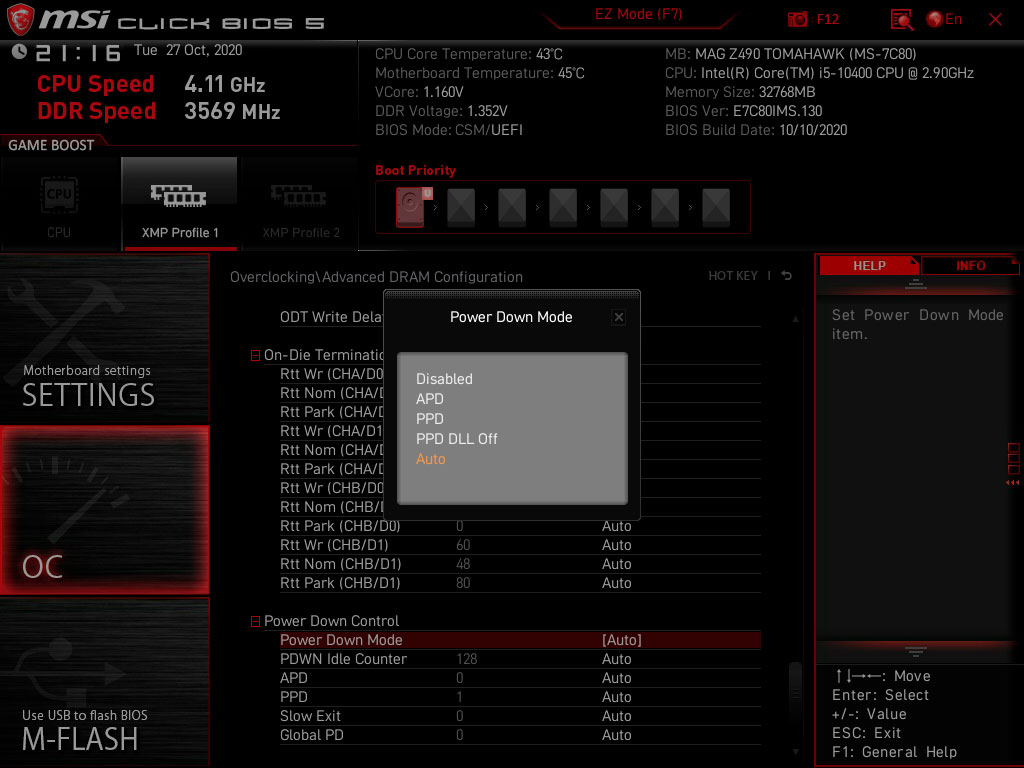
Task: Select the Rtt Wr (CHB/D1) row label
Action: pos(334,545)
